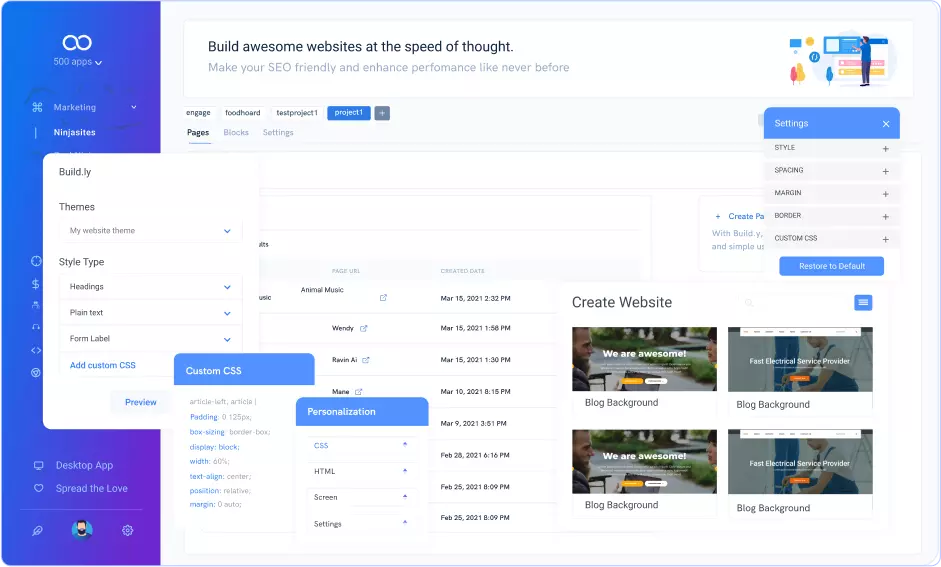941x567 pixels.
Task: Click the 500apps infinity logo
Action: 77,42
